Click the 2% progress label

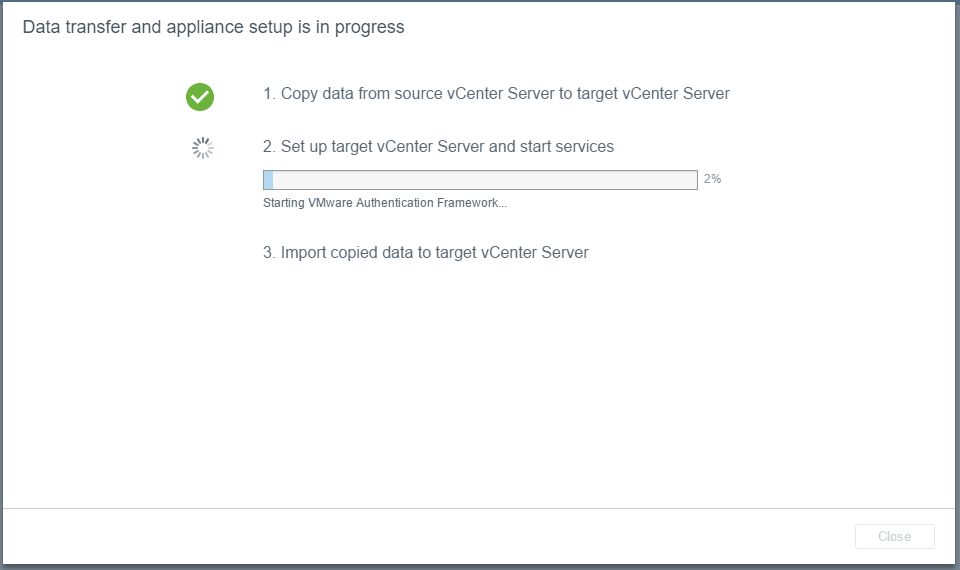tap(712, 179)
